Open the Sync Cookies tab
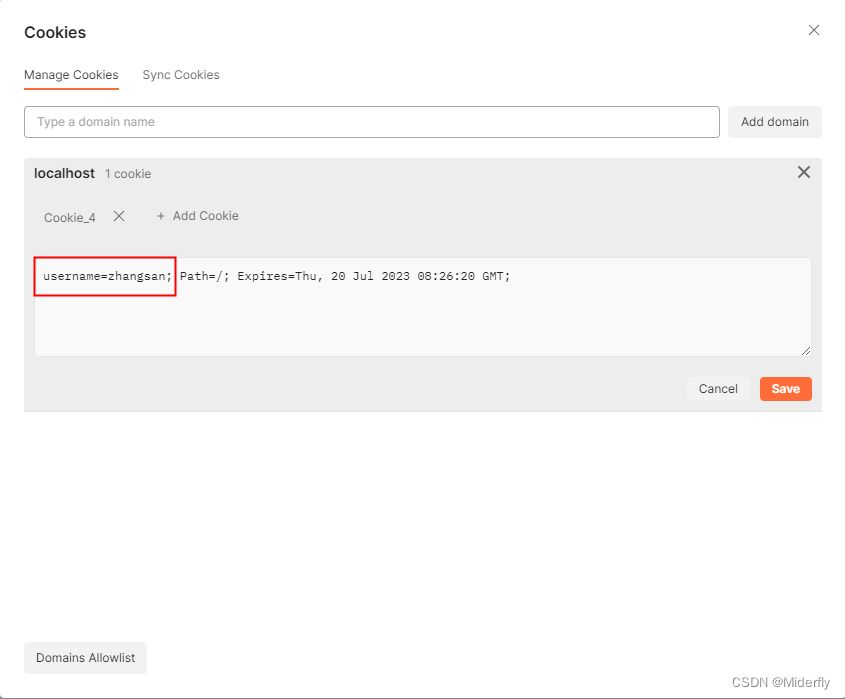Image resolution: width=845 pixels, height=699 pixels. [x=181, y=75]
